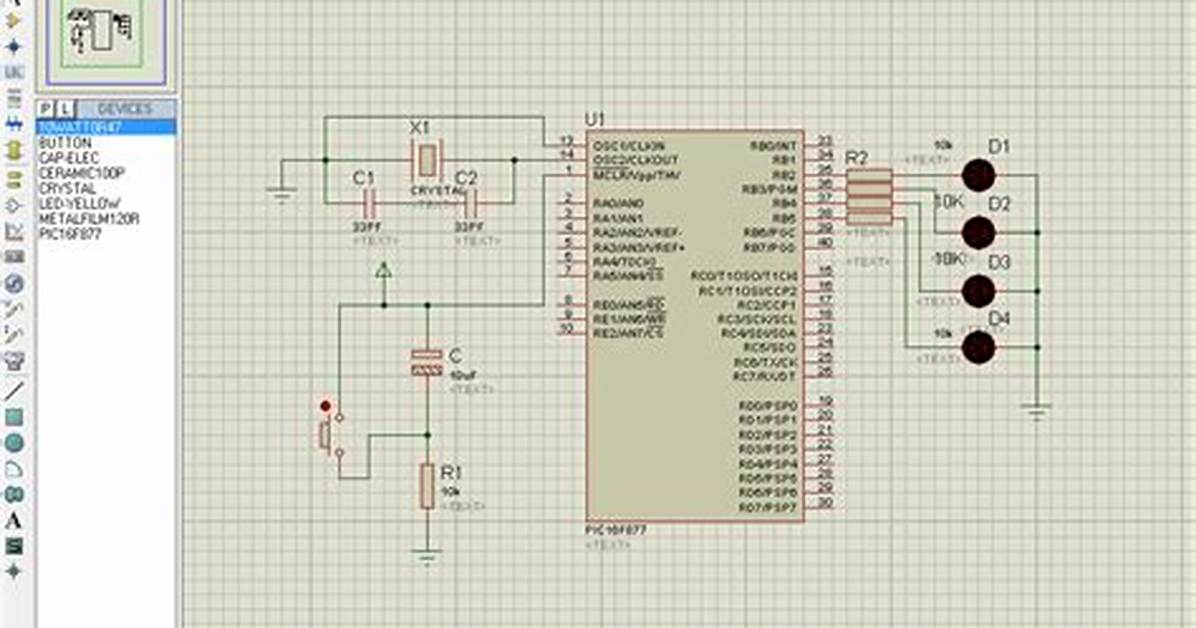1196x628 pixels.
Task: Select capacitor C2 symbol
Action: point(471,203)
